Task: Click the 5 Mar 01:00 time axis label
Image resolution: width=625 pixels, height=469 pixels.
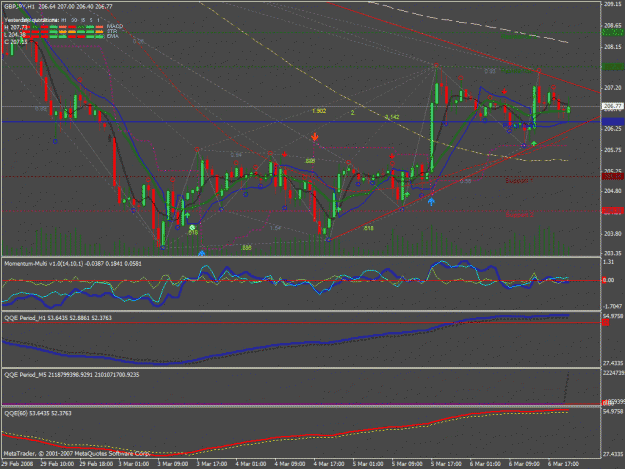Action: [368, 464]
